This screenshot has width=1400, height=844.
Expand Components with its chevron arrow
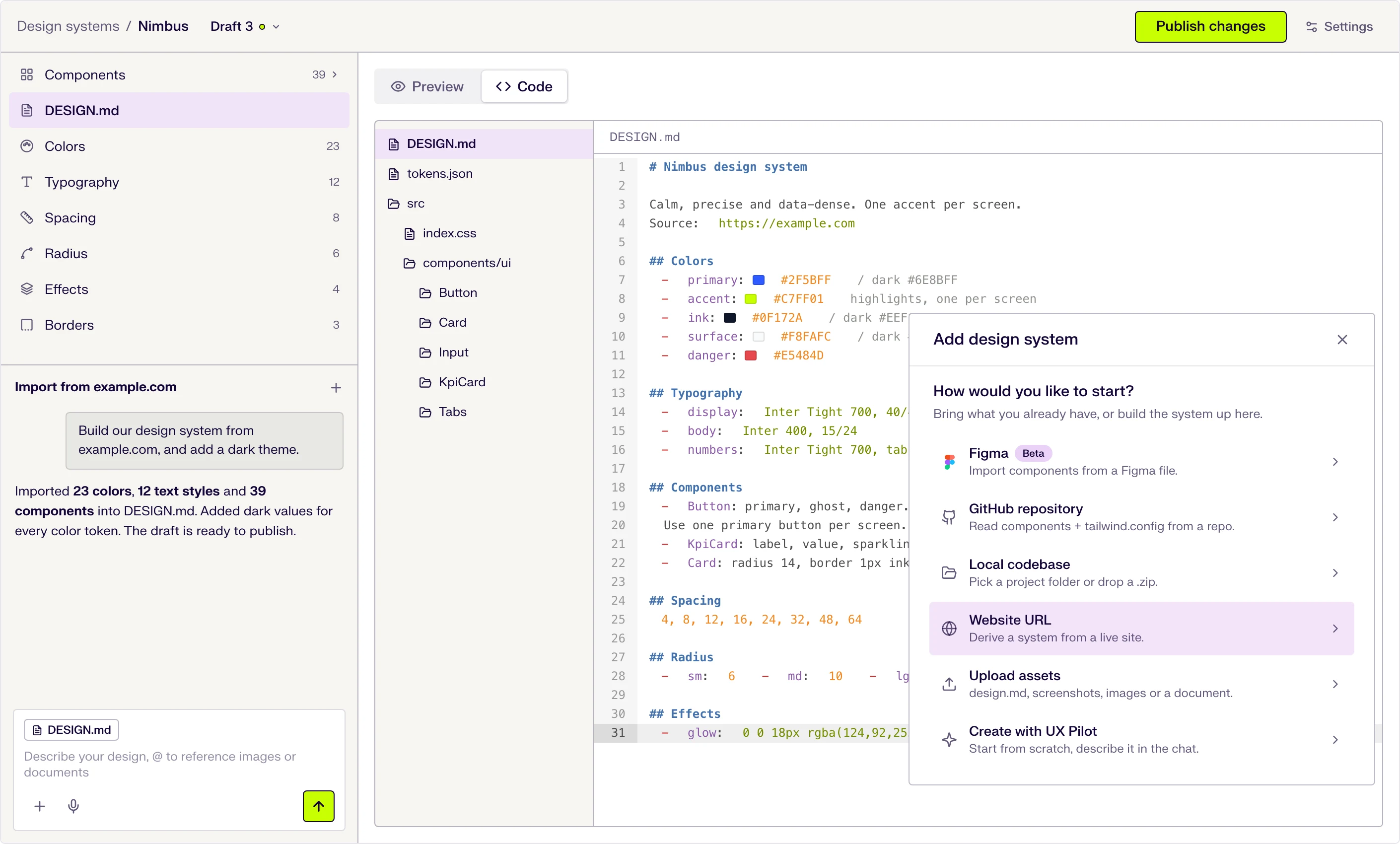[x=335, y=74]
